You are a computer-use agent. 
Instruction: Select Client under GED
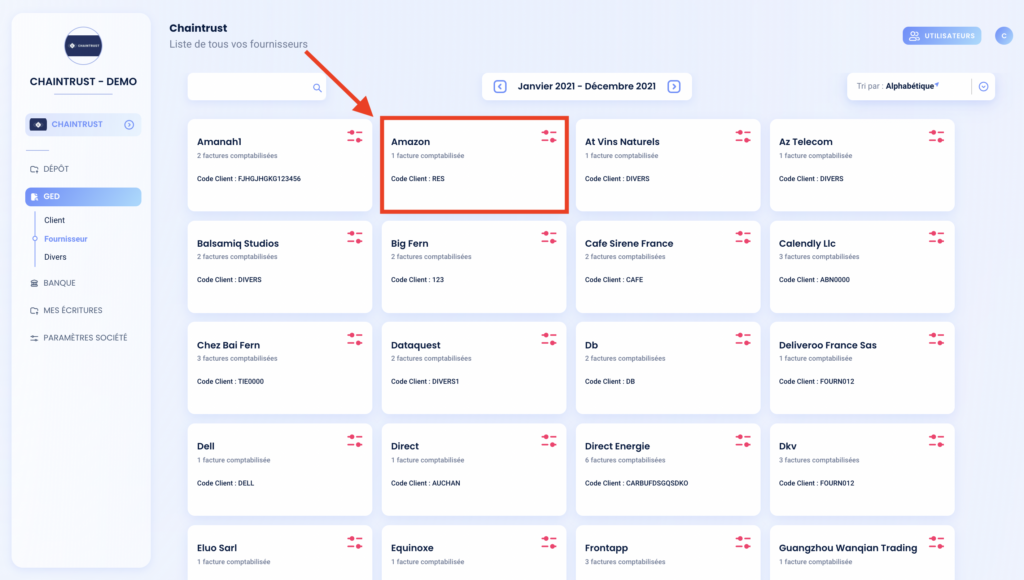click(54, 220)
